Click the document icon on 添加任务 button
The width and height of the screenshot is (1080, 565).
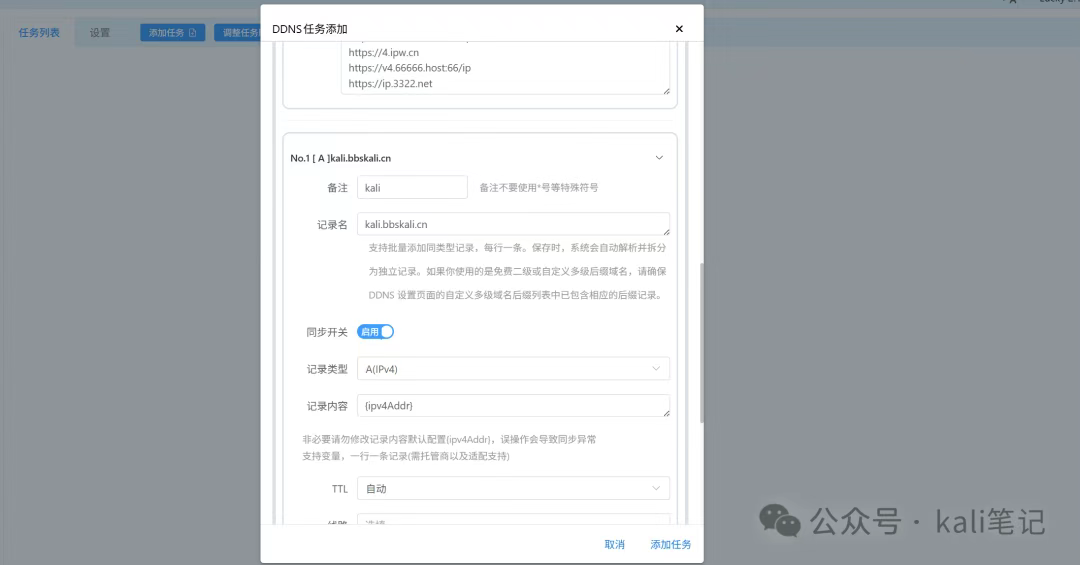pos(192,32)
